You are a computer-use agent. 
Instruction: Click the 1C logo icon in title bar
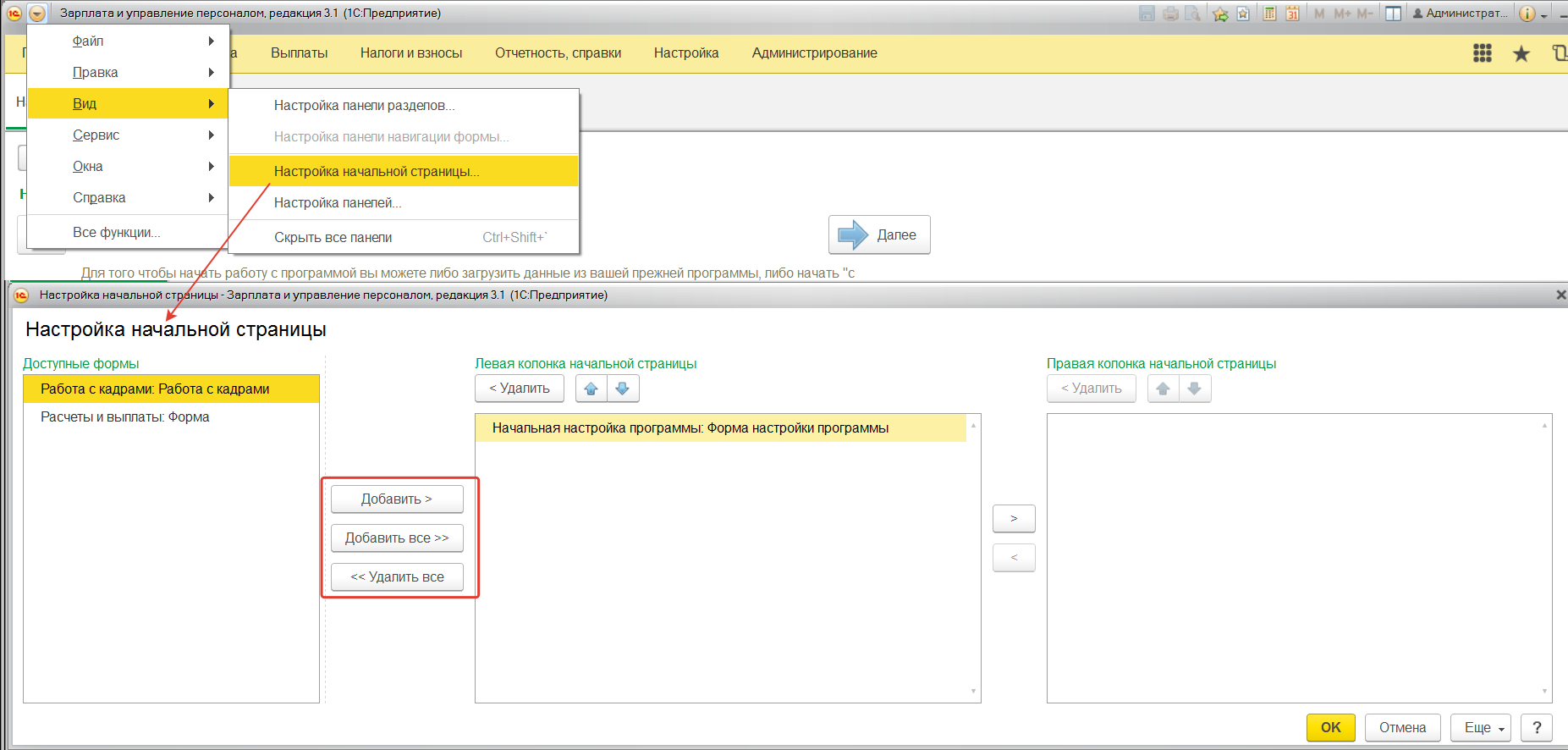pos(14,14)
